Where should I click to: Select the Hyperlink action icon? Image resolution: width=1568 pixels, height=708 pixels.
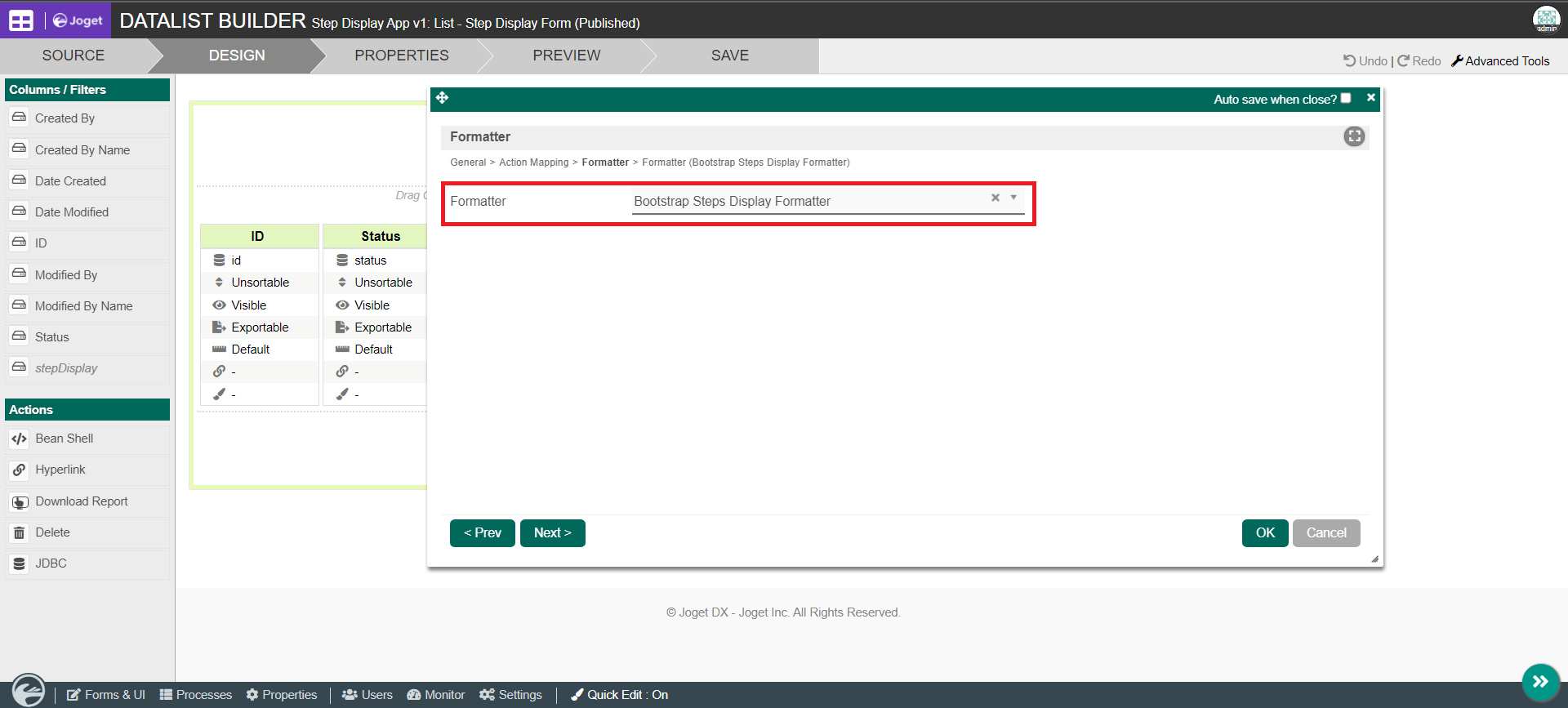pyautogui.click(x=20, y=470)
